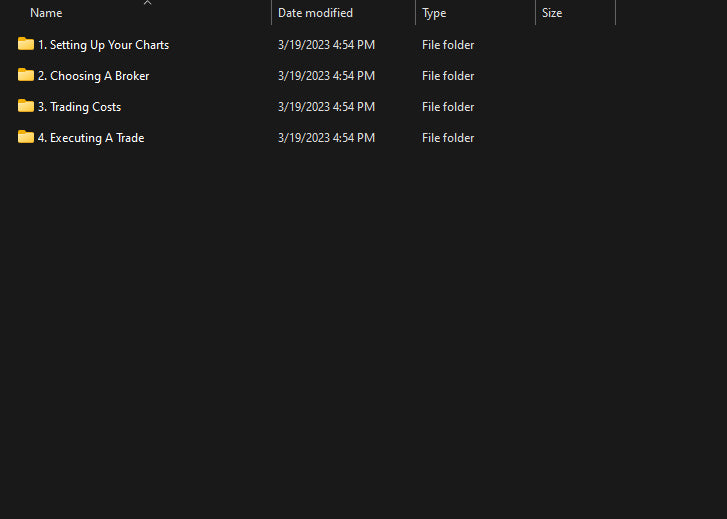Click the date modified of Setting Up Your Charts
The image size is (727, 519).
coord(326,45)
